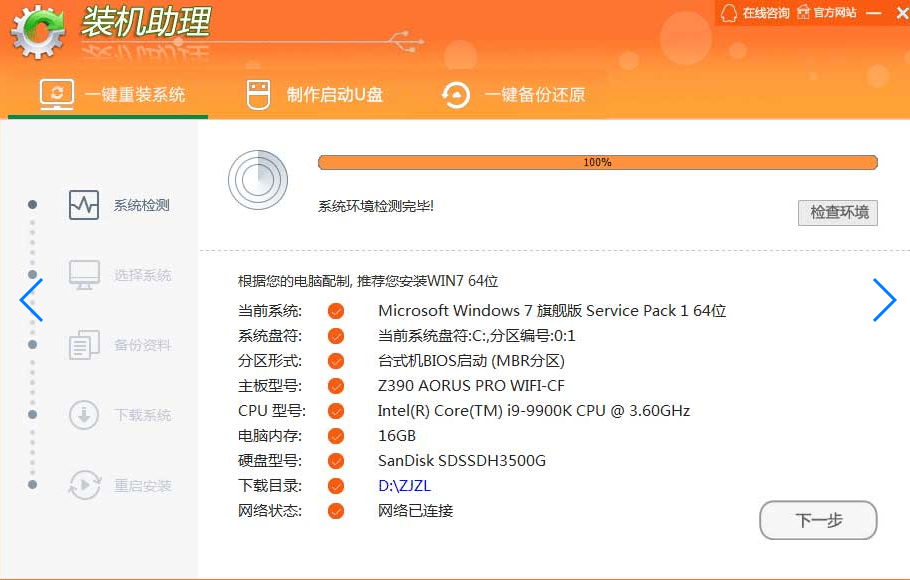The width and height of the screenshot is (910, 580).
Task: Click the 重启安装 restart icon
Action: [84, 486]
